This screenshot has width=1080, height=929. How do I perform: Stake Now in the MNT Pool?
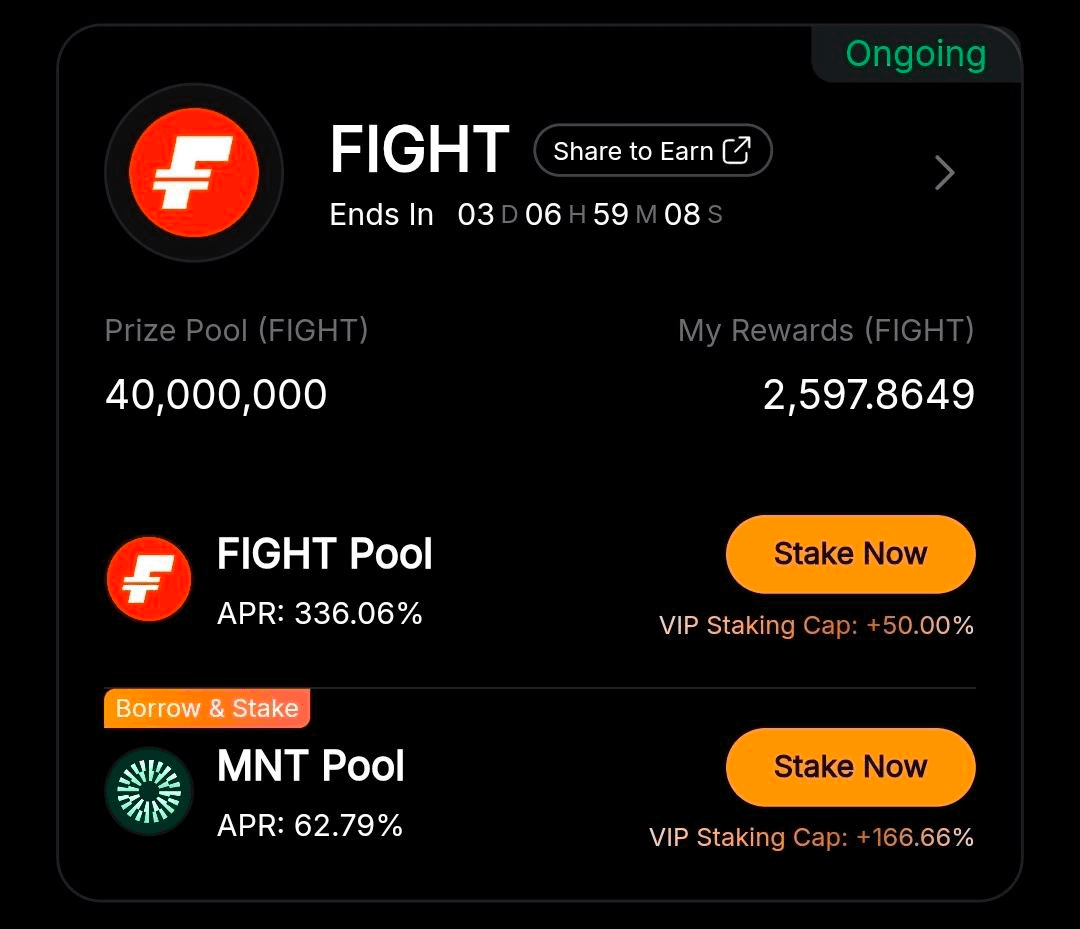850,767
